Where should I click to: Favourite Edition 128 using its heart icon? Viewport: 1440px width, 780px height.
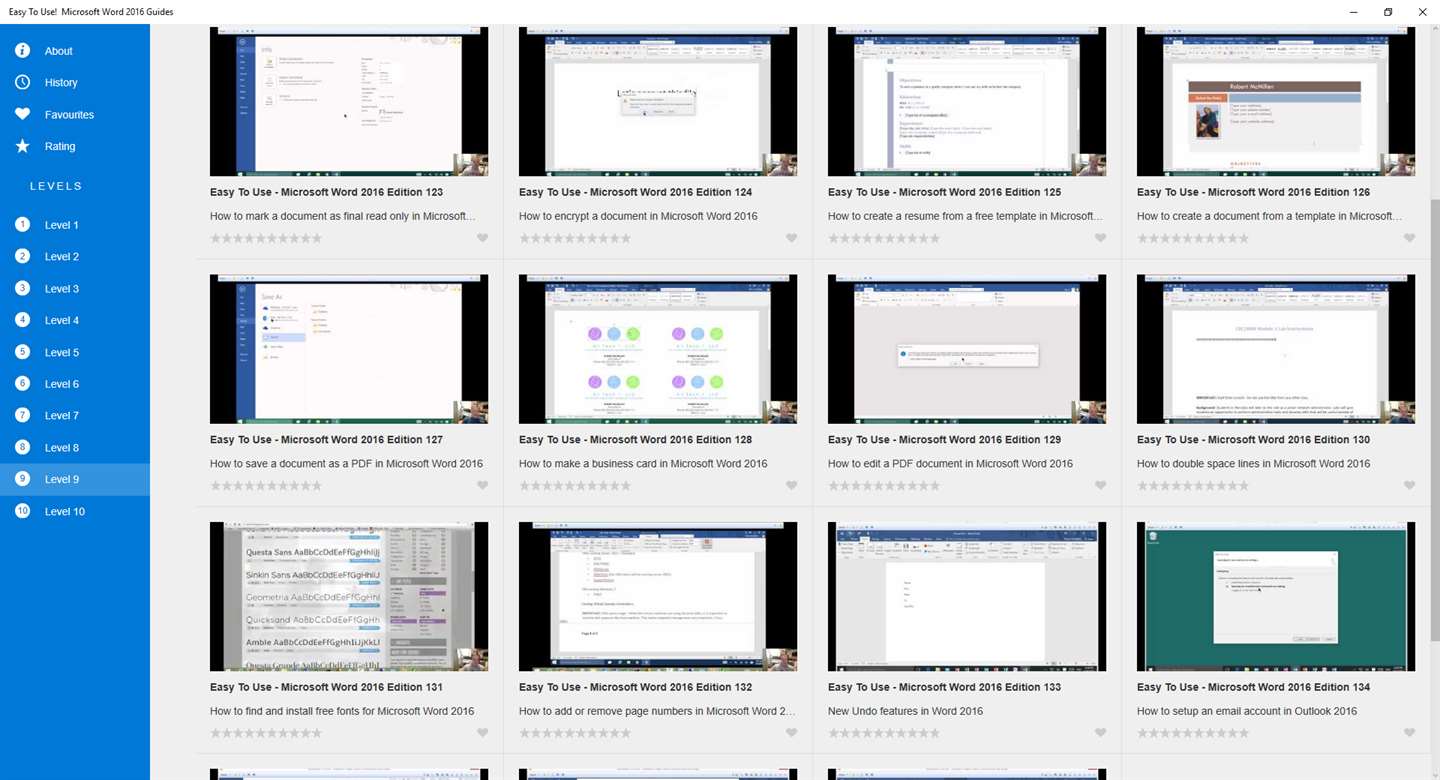[x=791, y=486]
